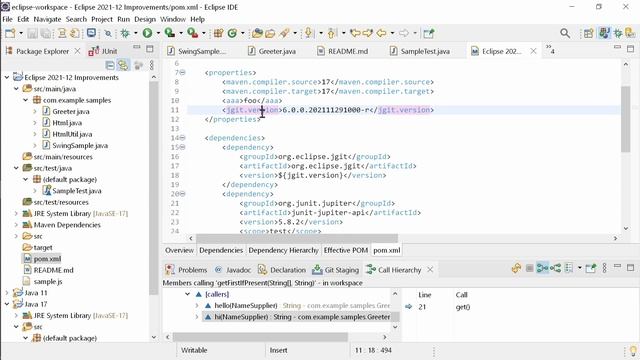Select SwingSample.java in the tree
This screenshot has width=640, height=360.
80,146
